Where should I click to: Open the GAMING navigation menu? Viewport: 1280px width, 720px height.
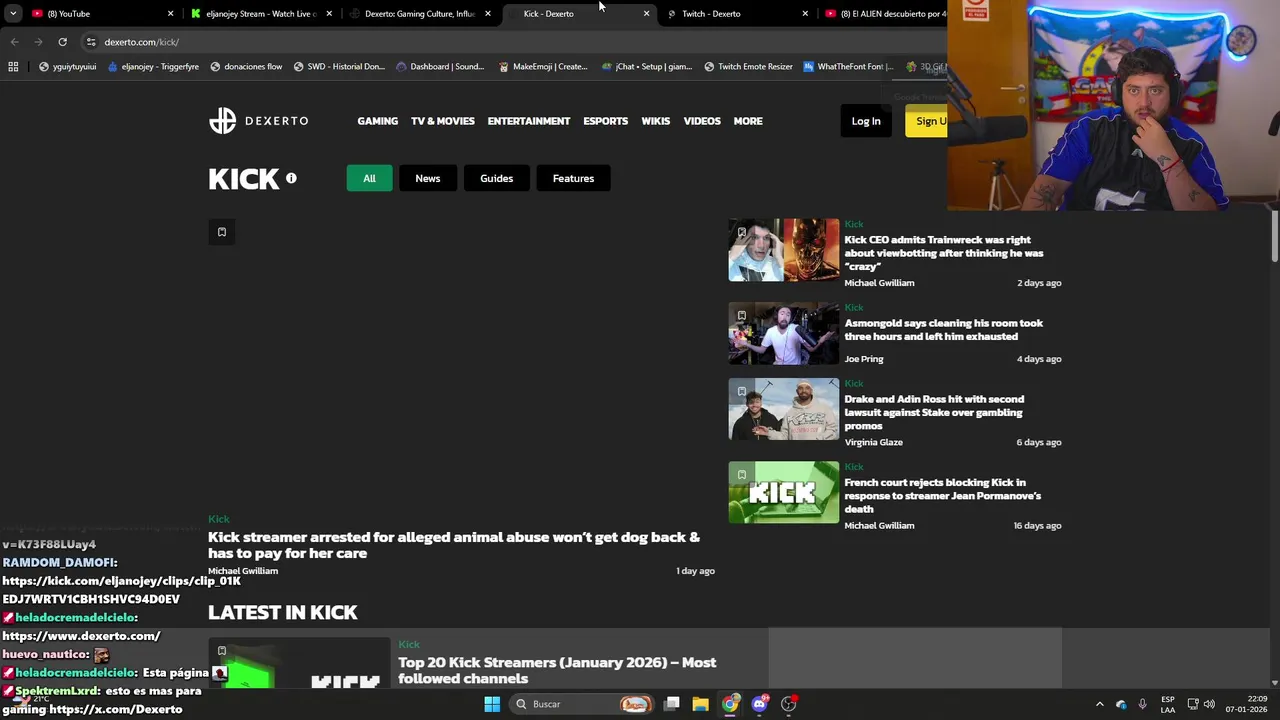click(378, 121)
